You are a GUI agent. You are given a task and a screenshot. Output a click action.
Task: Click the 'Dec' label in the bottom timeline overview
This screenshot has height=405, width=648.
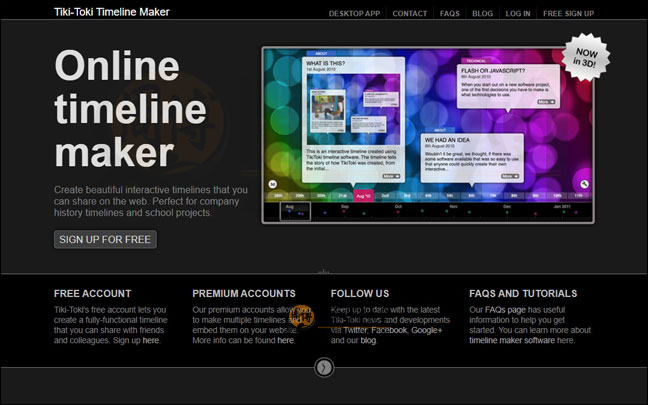coord(507,206)
